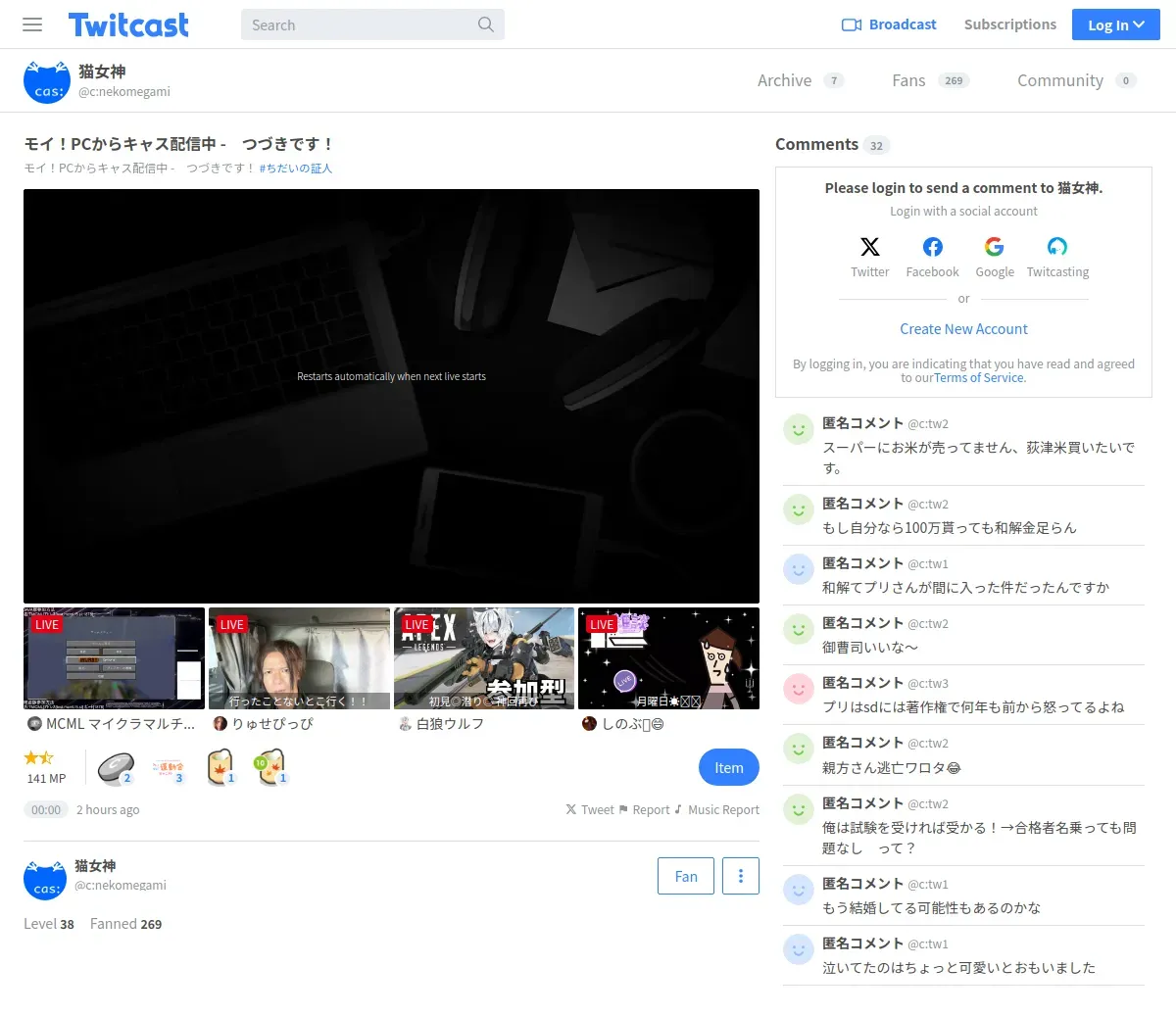Switch to the Archive tab
Viewport: 1176px width, 1016px height.
(x=800, y=80)
